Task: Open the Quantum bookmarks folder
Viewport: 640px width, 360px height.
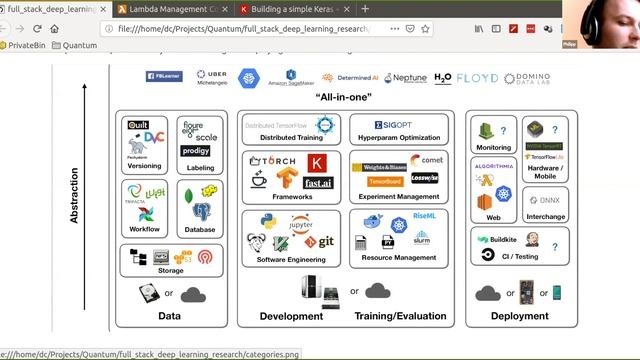Action: [x=75, y=45]
